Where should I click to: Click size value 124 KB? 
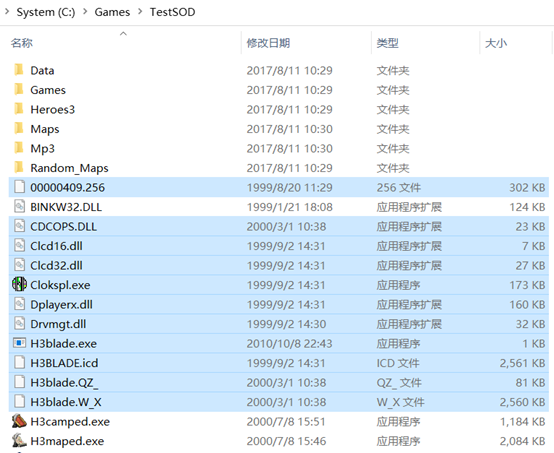[527, 207]
